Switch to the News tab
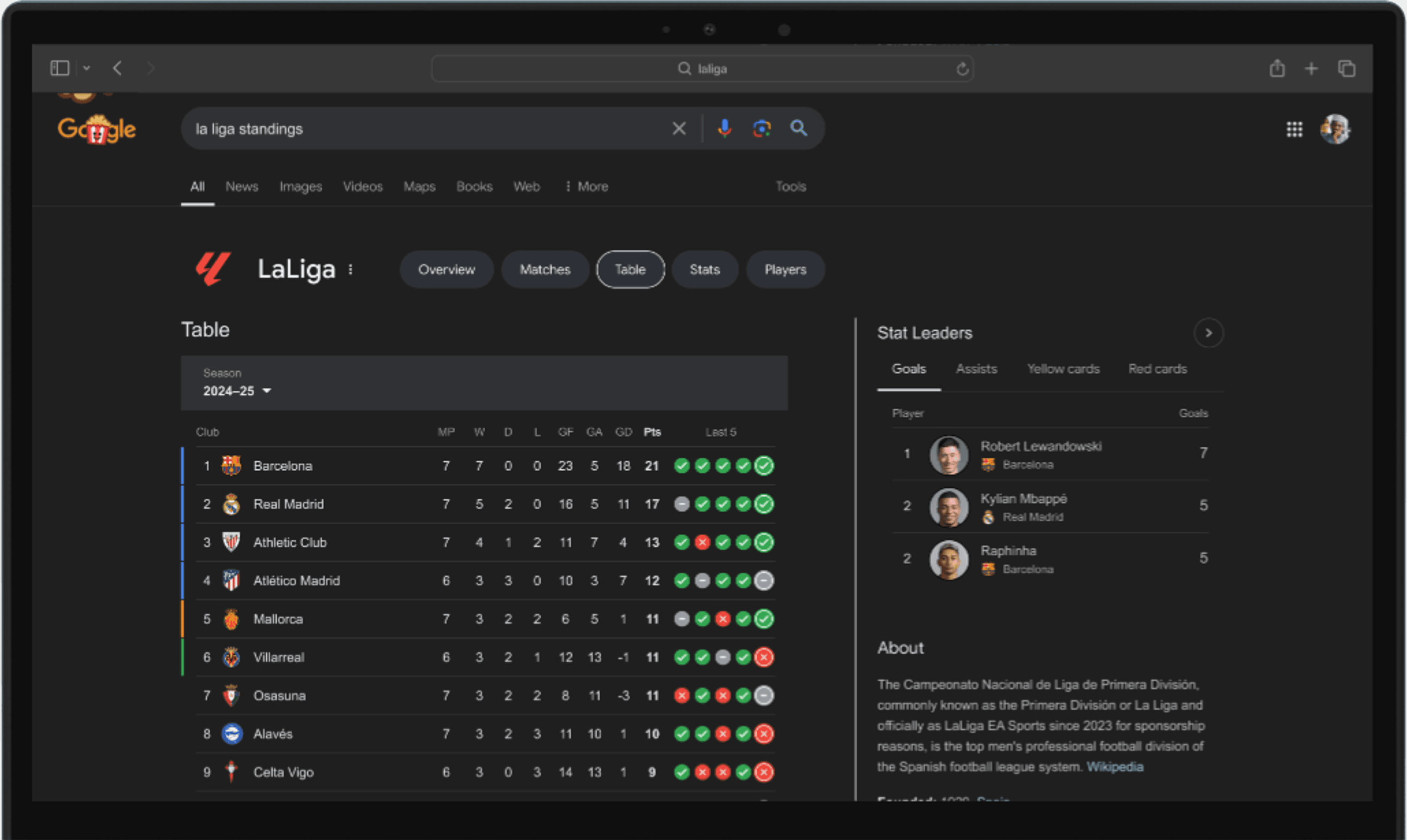This screenshot has width=1407, height=840. pyautogui.click(x=242, y=187)
